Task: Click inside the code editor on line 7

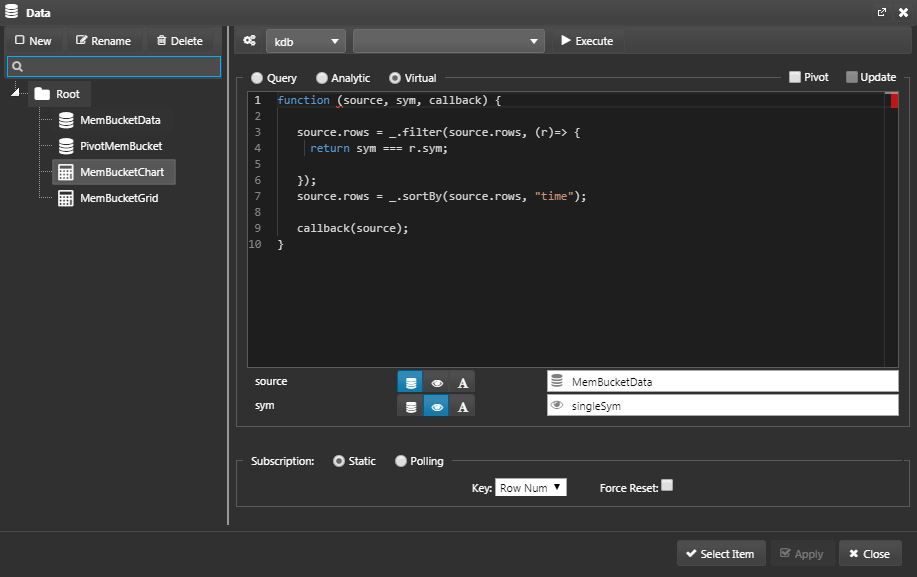Action: [441, 196]
